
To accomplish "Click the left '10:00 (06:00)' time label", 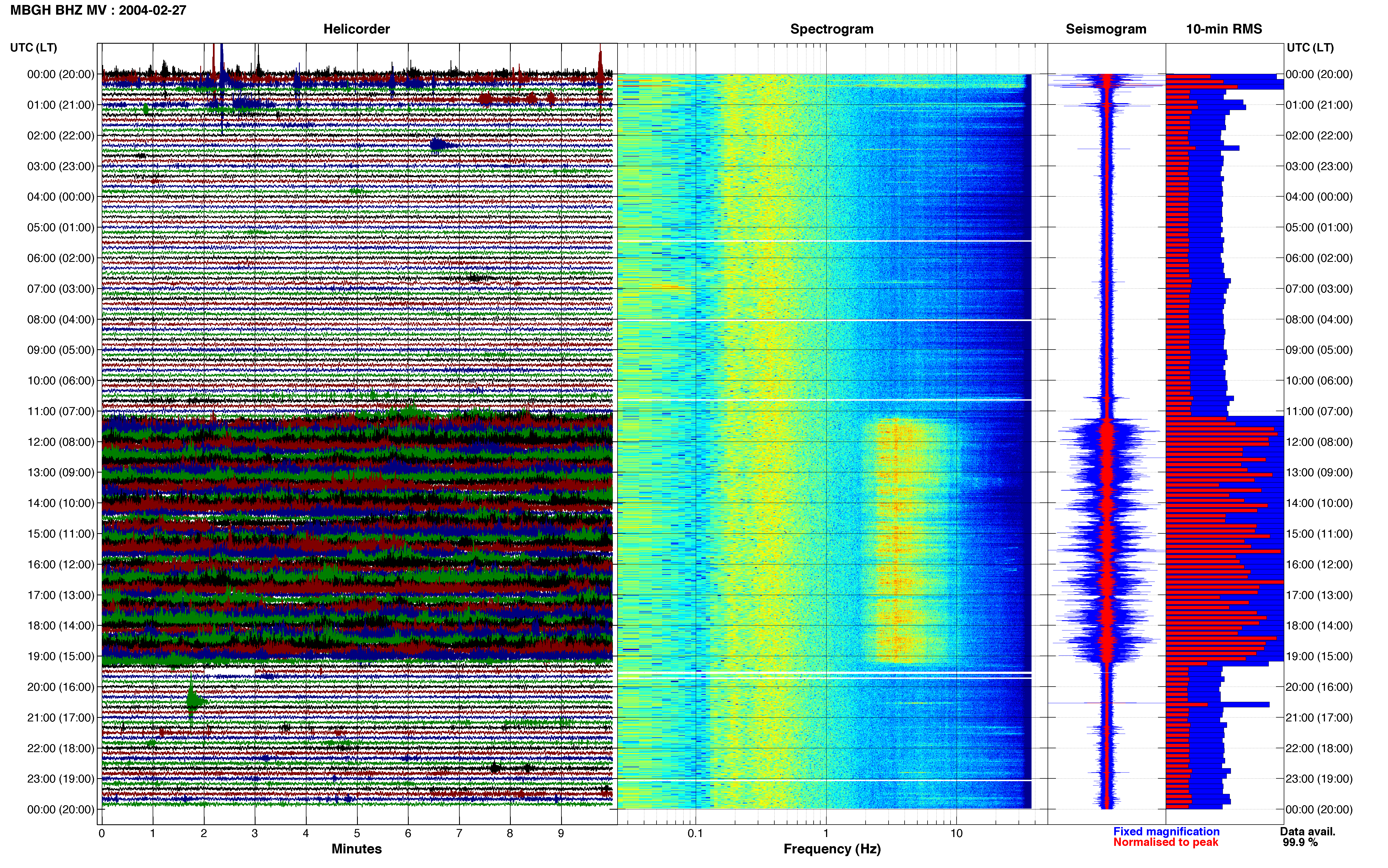I will click(61, 380).
